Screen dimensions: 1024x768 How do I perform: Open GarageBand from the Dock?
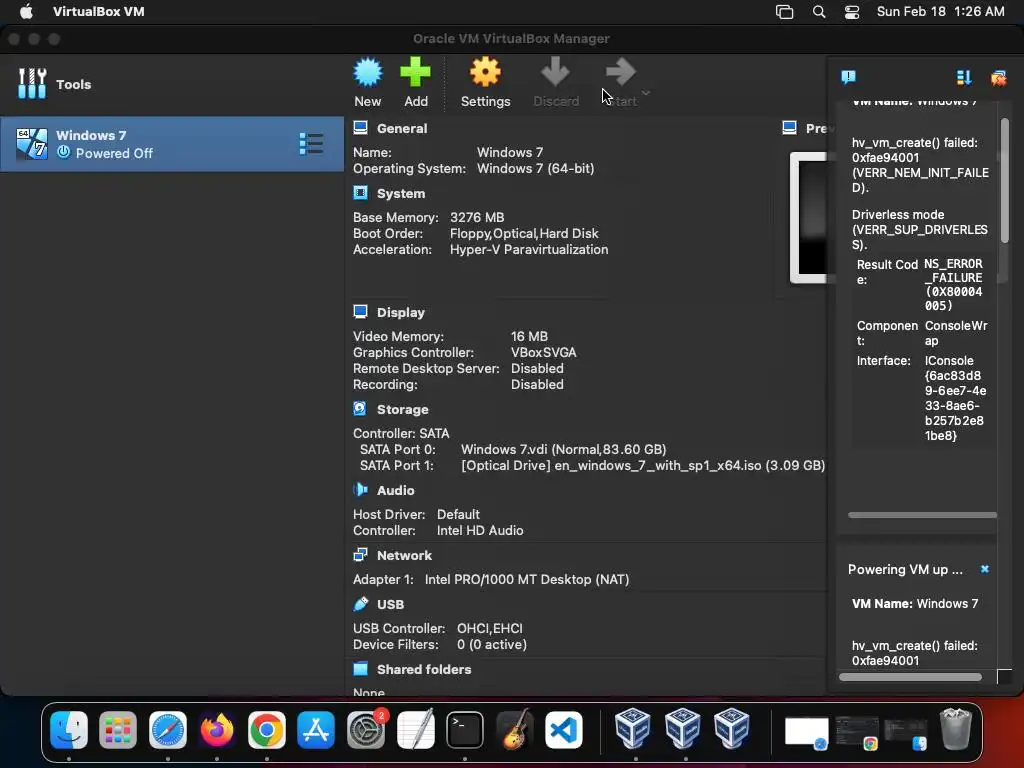click(515, 730)
